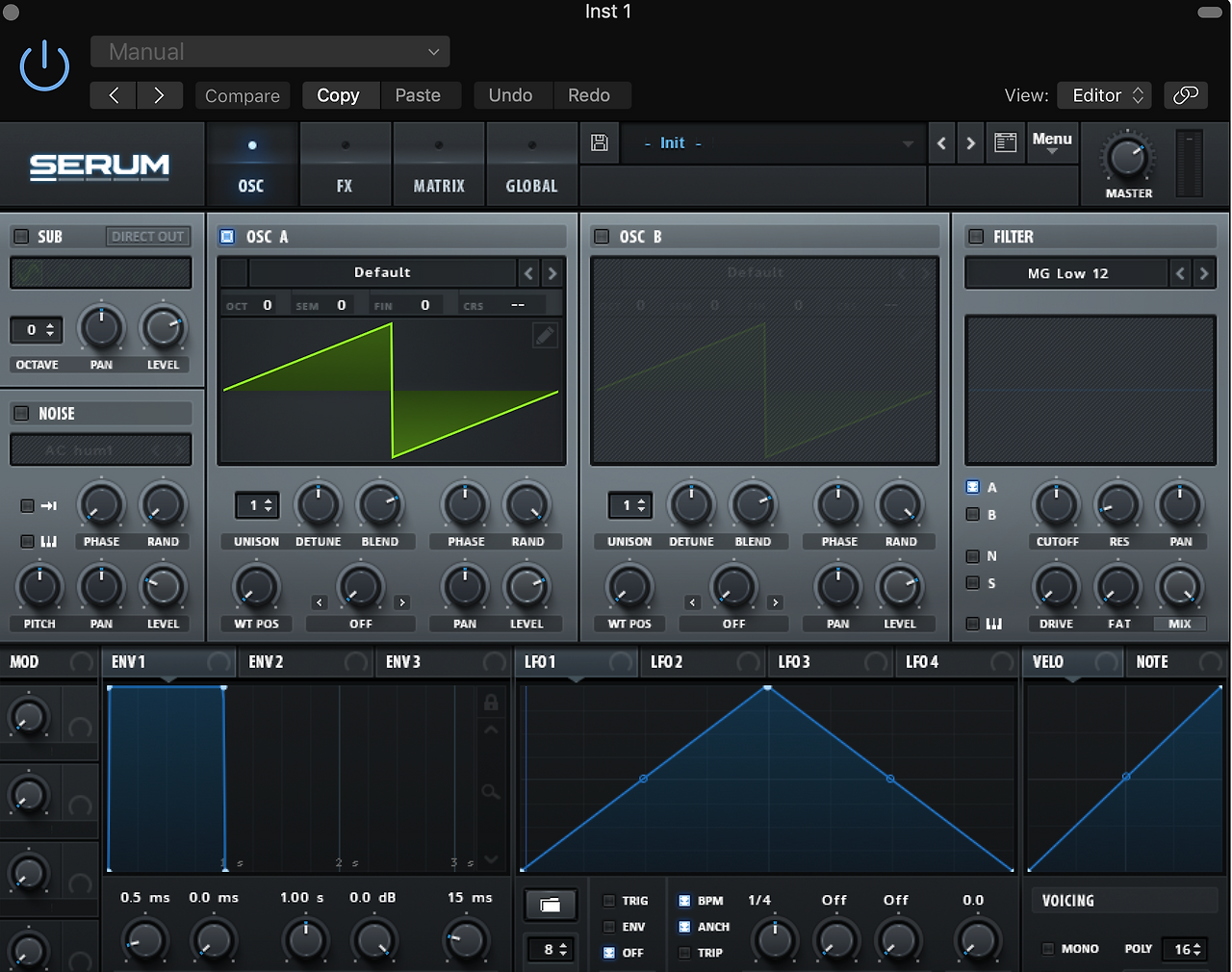Enable the FILTER section
Viewport: 1232px width, 972px height.
pos(976,237)
